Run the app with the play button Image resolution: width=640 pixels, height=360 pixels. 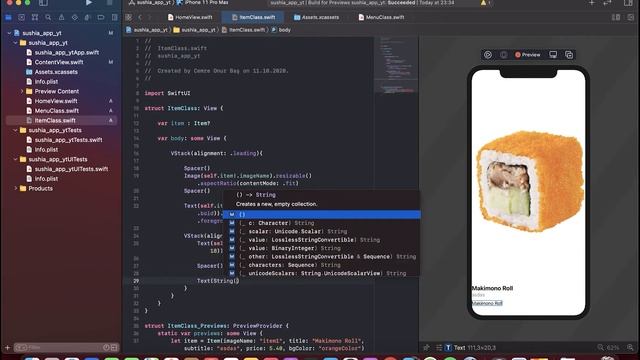(x=89, y=3)
